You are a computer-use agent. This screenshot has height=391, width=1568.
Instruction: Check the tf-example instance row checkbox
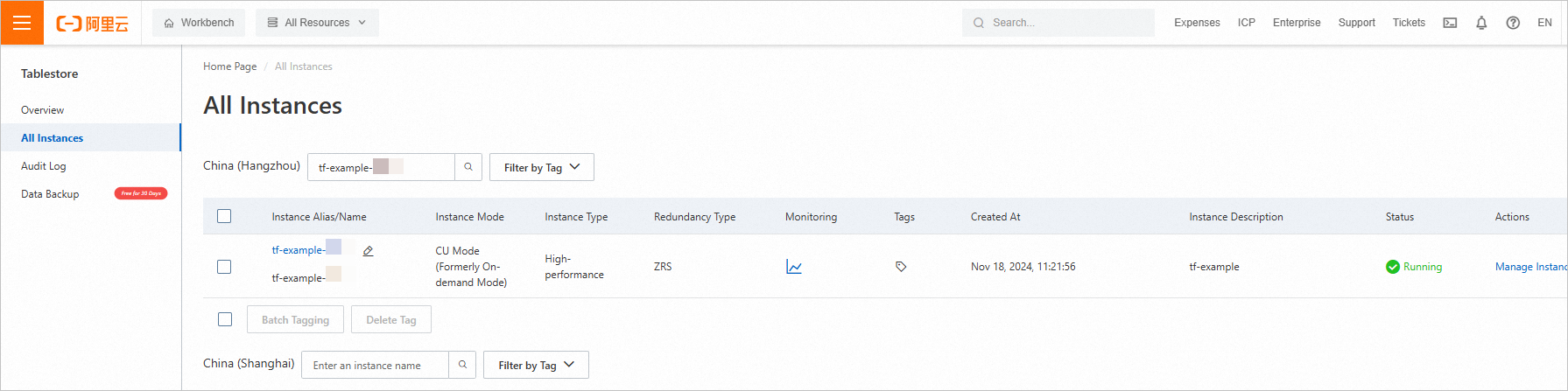coord(224,267)
